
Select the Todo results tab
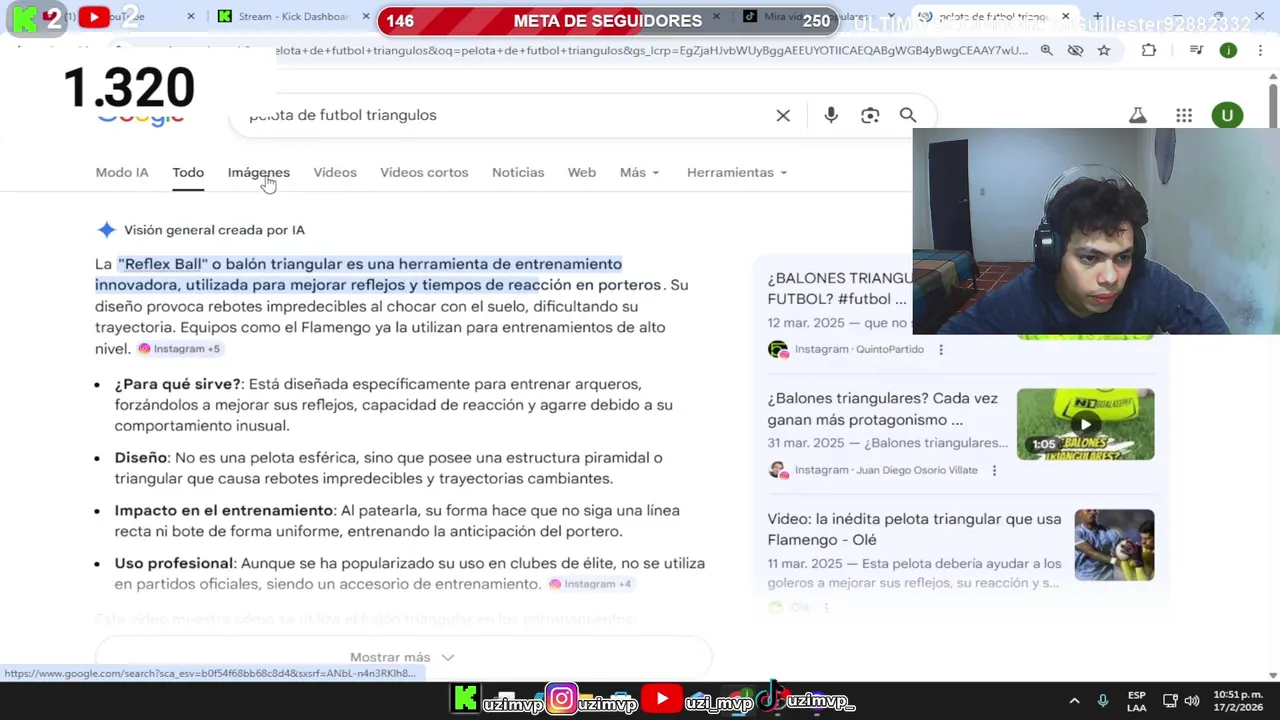188,172
